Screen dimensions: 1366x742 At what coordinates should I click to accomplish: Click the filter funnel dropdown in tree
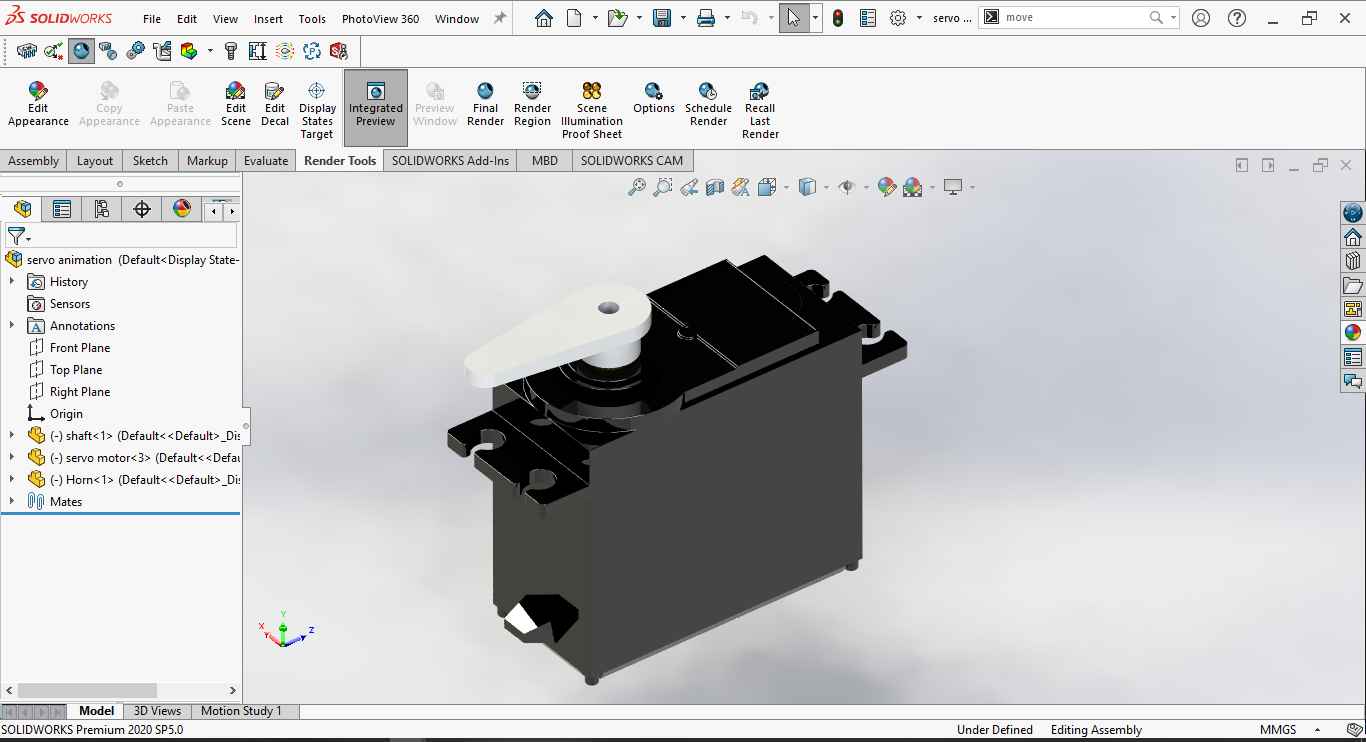pyautogui.click(x=19, y=237)
